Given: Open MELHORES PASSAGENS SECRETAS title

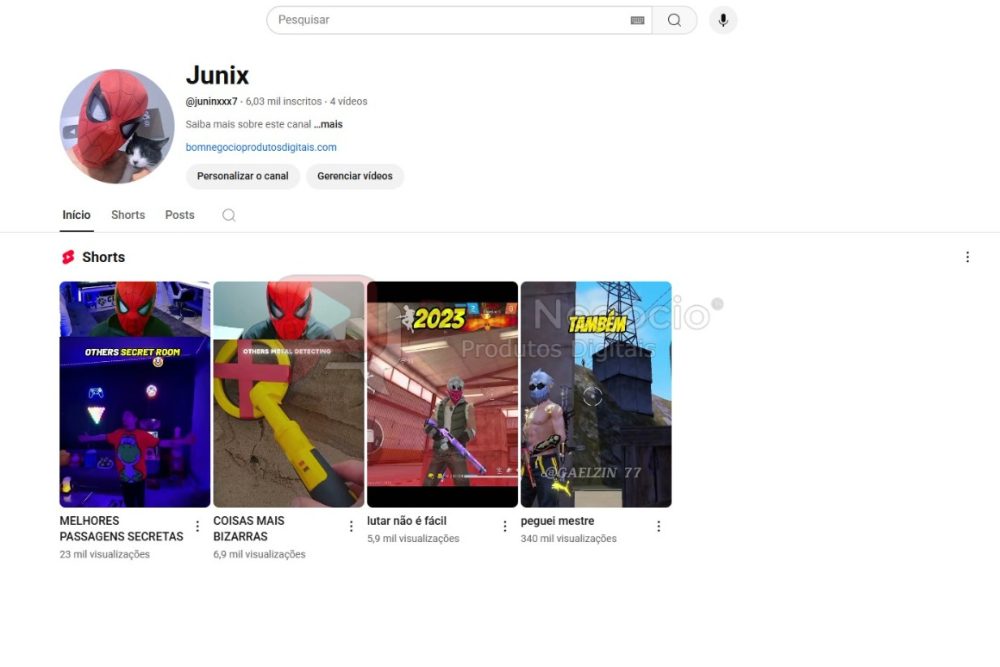Looking at the screenshot, I should 121,529.
